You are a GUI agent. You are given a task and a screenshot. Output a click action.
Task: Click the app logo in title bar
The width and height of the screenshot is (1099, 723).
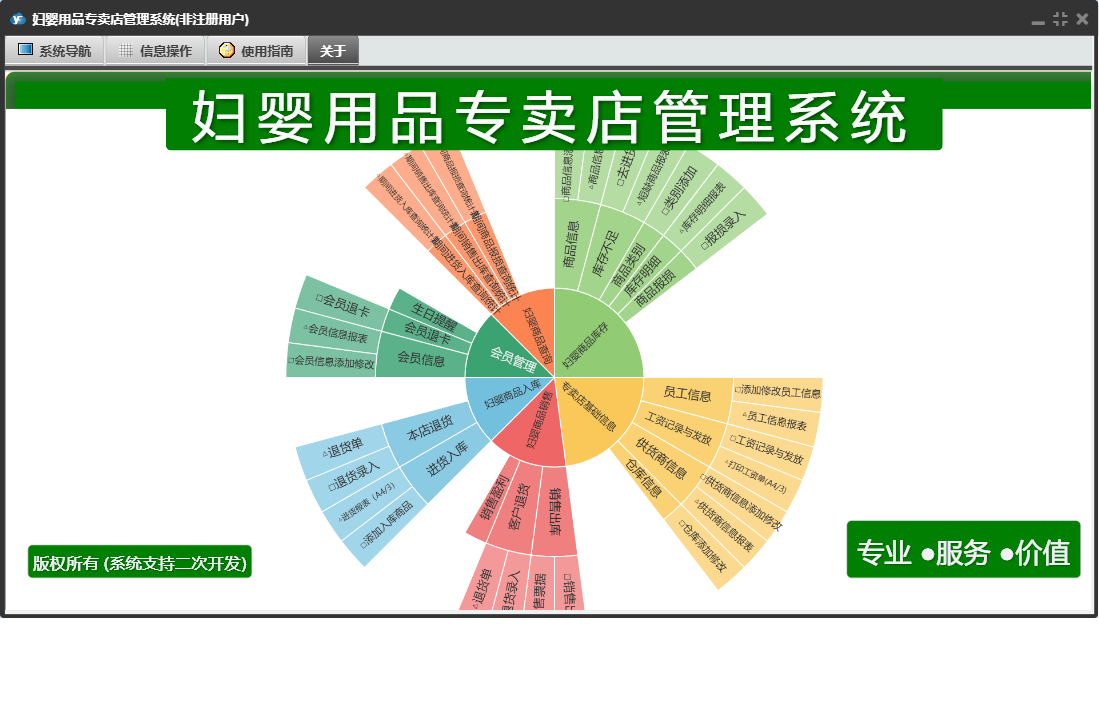point(18,19)
